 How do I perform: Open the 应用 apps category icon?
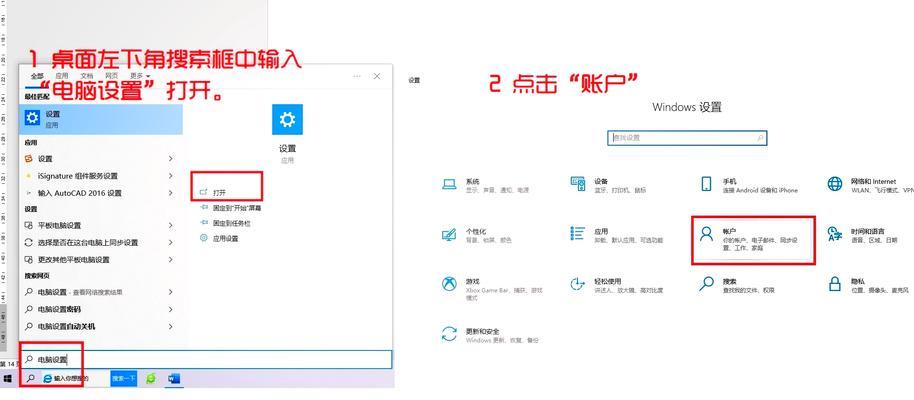click(577, 234)
